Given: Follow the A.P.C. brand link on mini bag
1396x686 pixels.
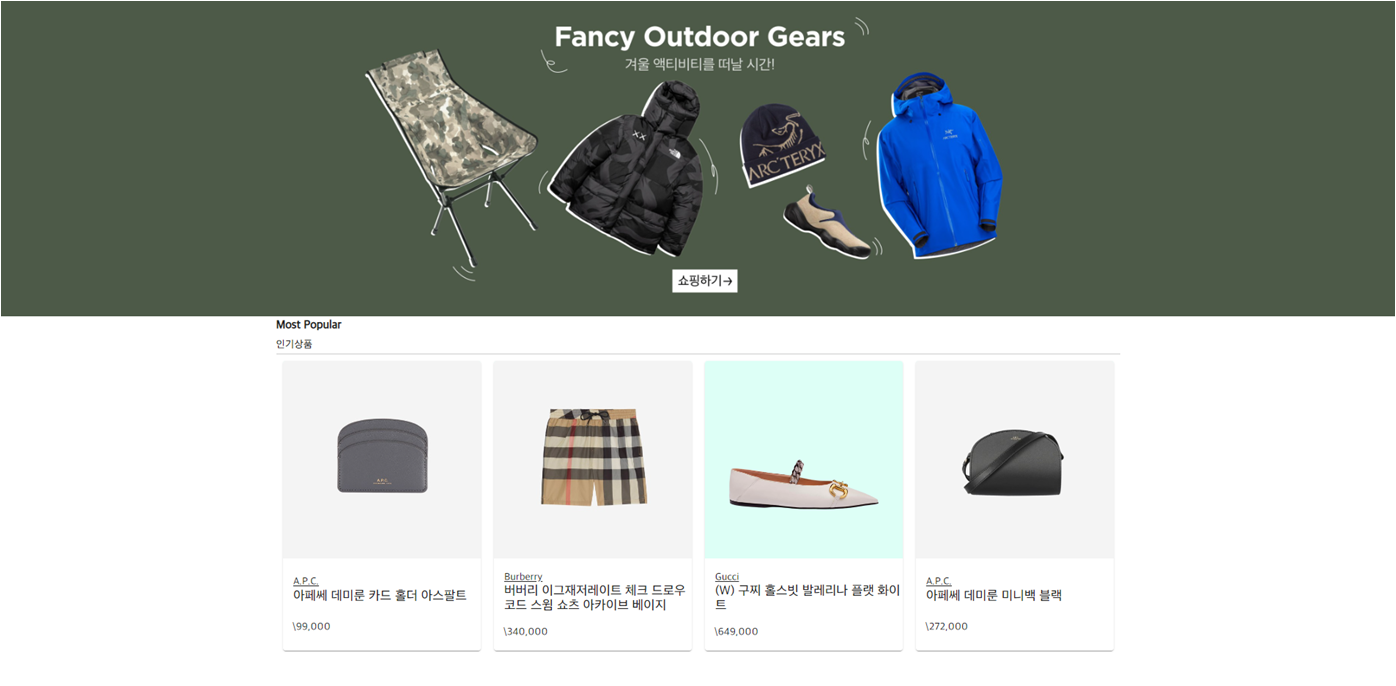Looking at the screenshot, I should tap(939, 581).
